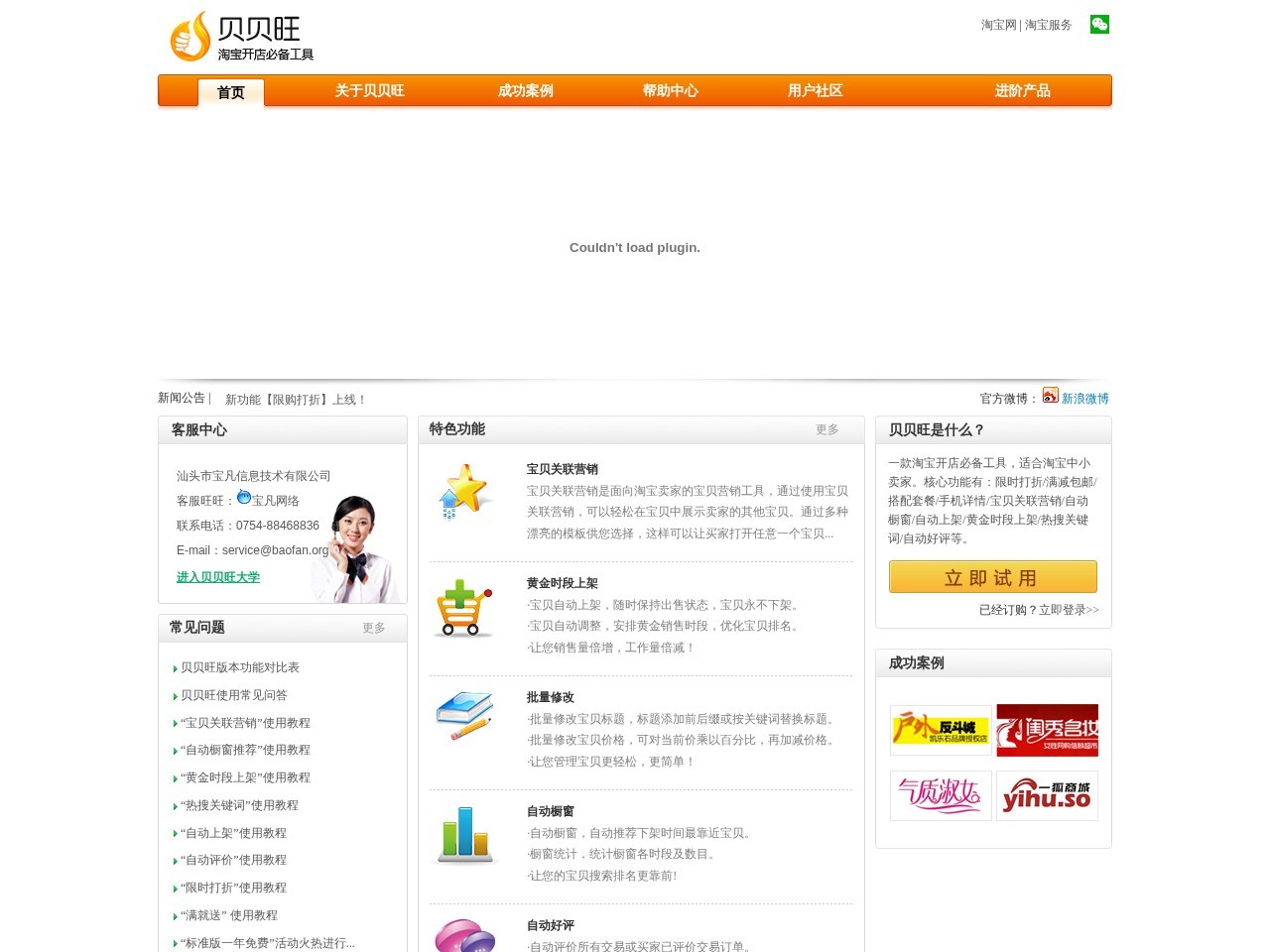Click the chat bubbles icon for 自动好评
1270x952 pixels.
tap(464, 935)
